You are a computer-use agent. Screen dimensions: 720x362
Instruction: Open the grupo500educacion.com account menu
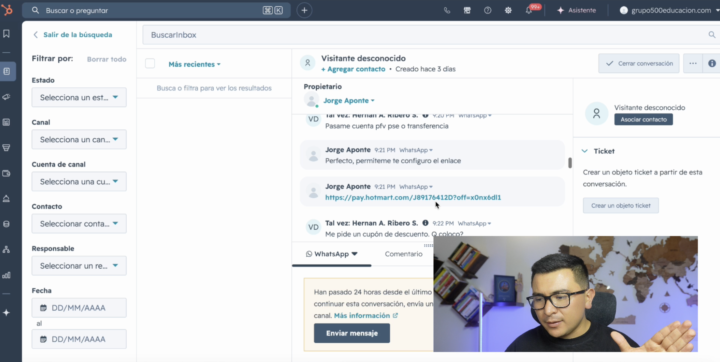tap(669, 11)
